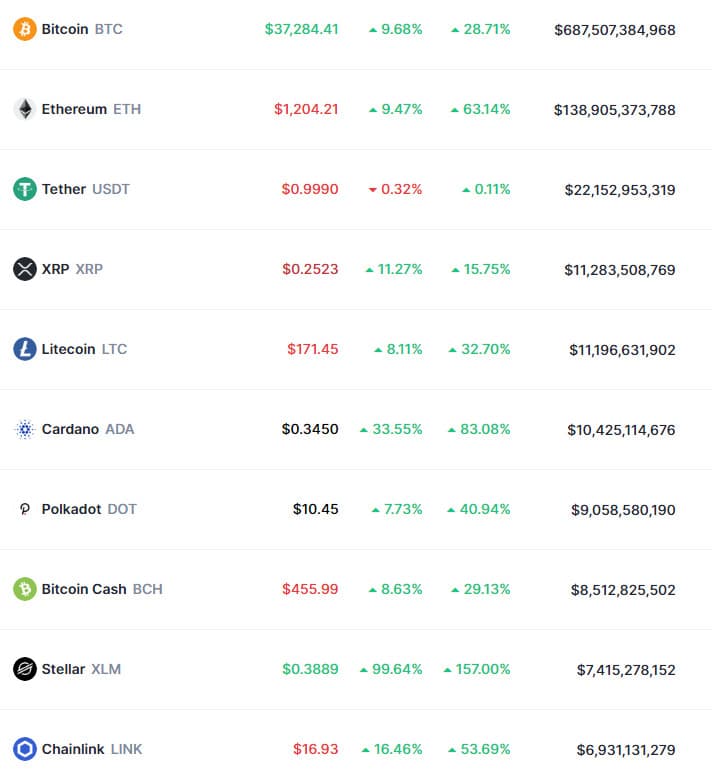Click Chainlink's market cap $6,931,131,279
The height and width of the screenshot is (773, 712).
[626, 750]
